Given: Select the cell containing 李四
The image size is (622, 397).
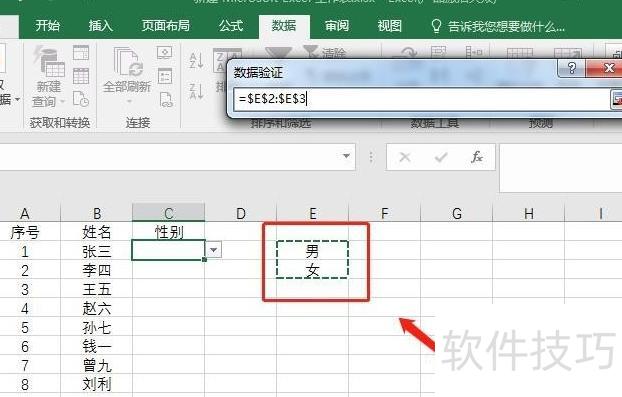Looking at the screenshot, I should (96, 270).
